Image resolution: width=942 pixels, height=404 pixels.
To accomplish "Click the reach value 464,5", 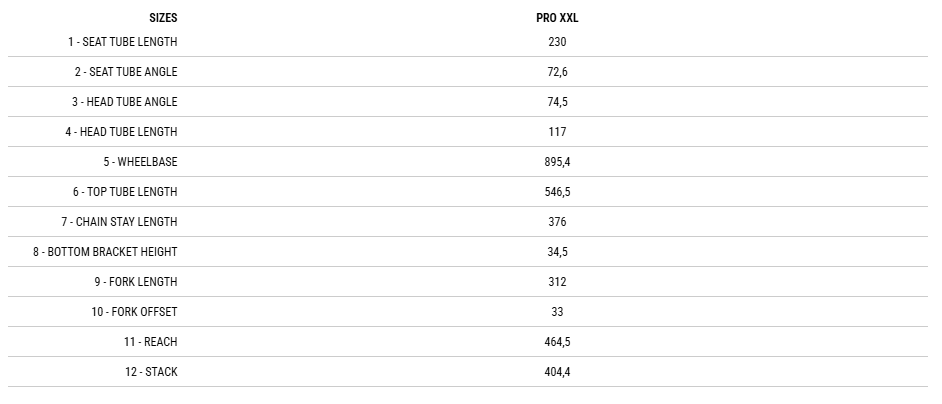I will (x=557, y=342).
